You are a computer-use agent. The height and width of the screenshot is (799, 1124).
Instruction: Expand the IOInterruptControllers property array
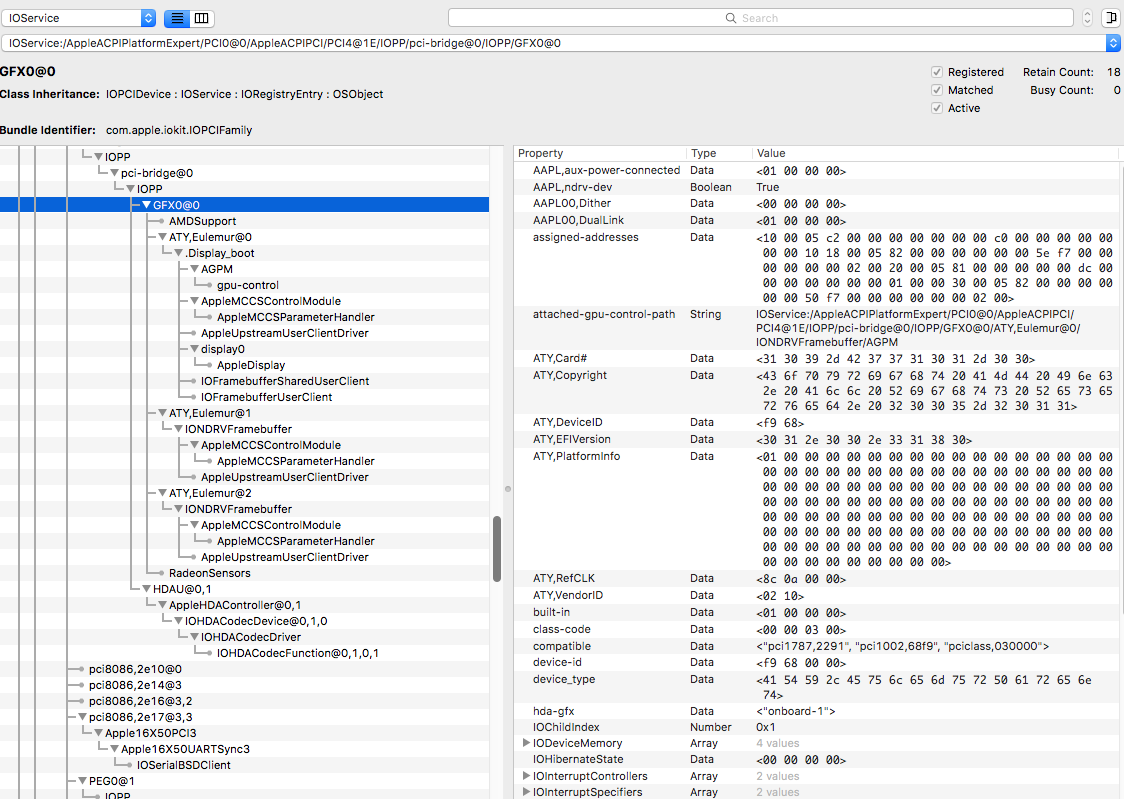click(x=527, y=776)
